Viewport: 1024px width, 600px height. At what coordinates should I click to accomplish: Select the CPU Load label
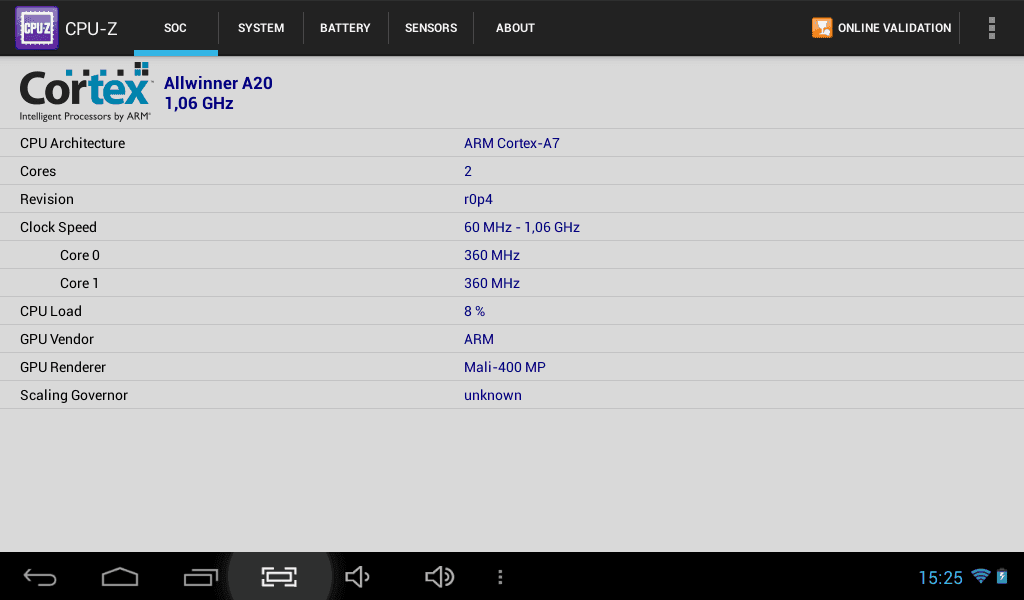coord(51,311)
